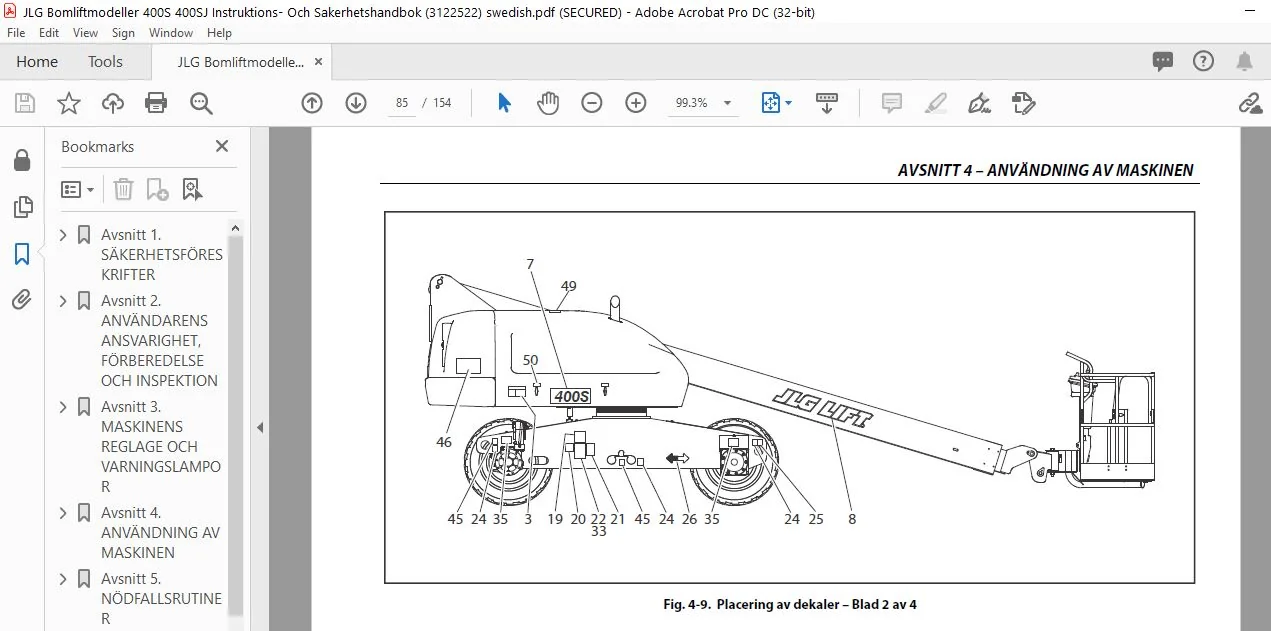Expand the Avsnitt 1 bookmark

coord(64,235)
